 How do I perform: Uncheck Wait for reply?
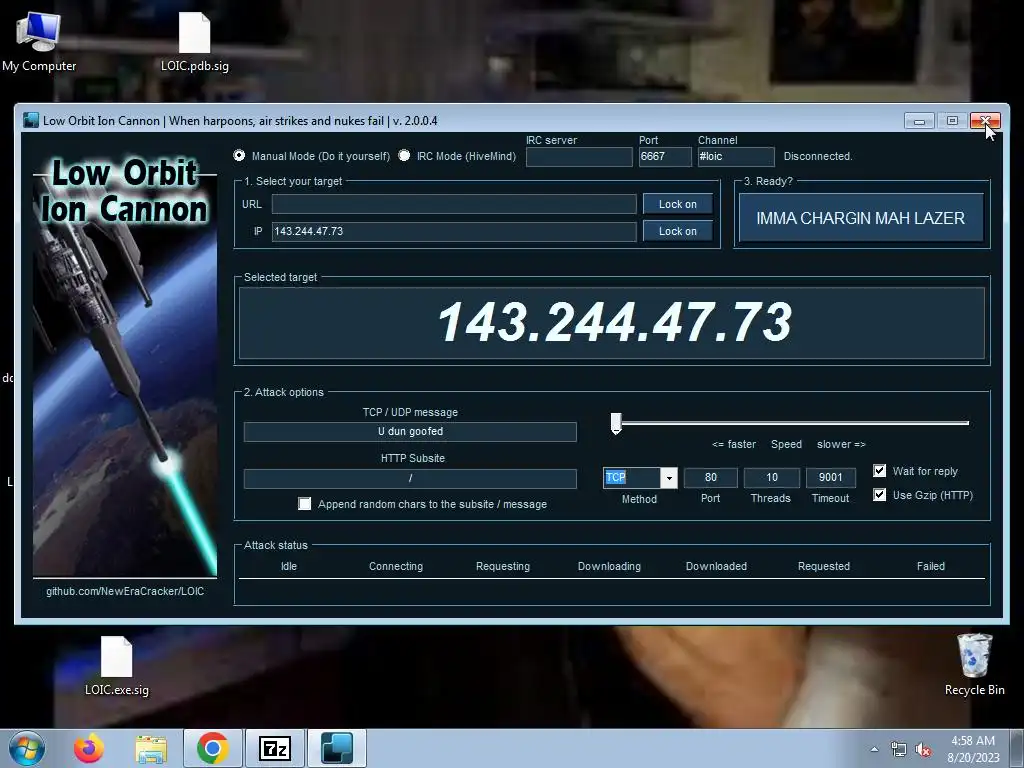tap(880, 471)
